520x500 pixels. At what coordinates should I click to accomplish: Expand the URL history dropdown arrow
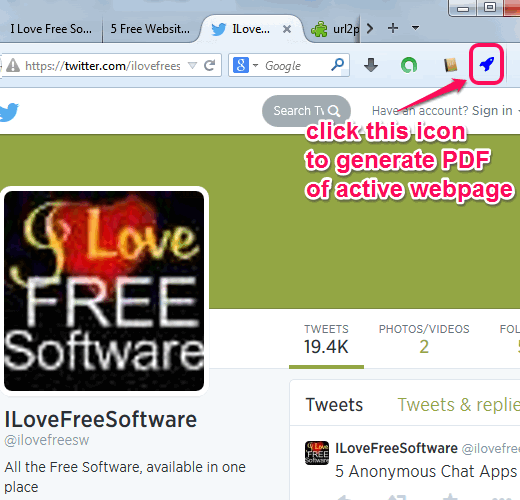[192, 65]
